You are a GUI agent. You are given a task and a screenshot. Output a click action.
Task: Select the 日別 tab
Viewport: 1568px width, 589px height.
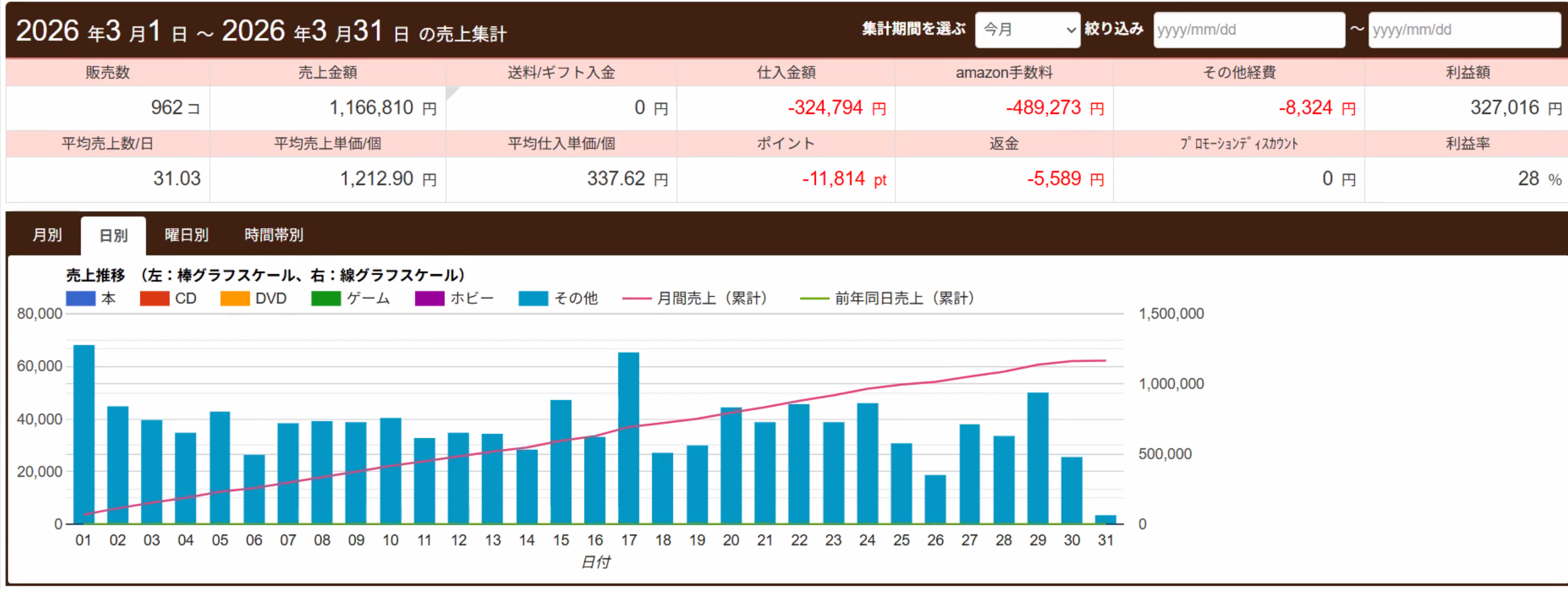[113, 236]
